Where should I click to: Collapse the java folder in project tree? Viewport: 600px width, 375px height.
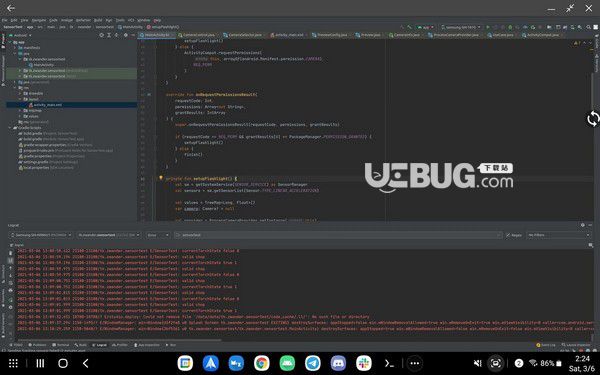[x=16, y=54]
